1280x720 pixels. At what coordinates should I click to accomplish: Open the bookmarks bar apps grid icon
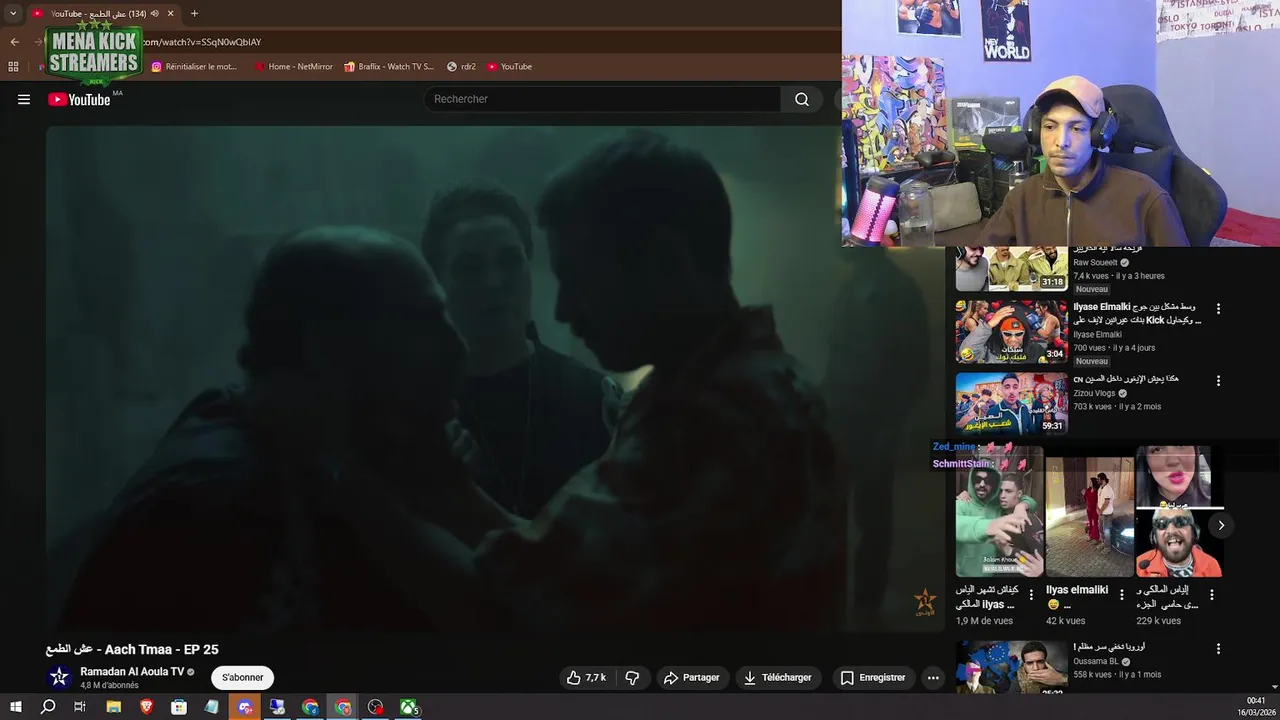point(13,67)
